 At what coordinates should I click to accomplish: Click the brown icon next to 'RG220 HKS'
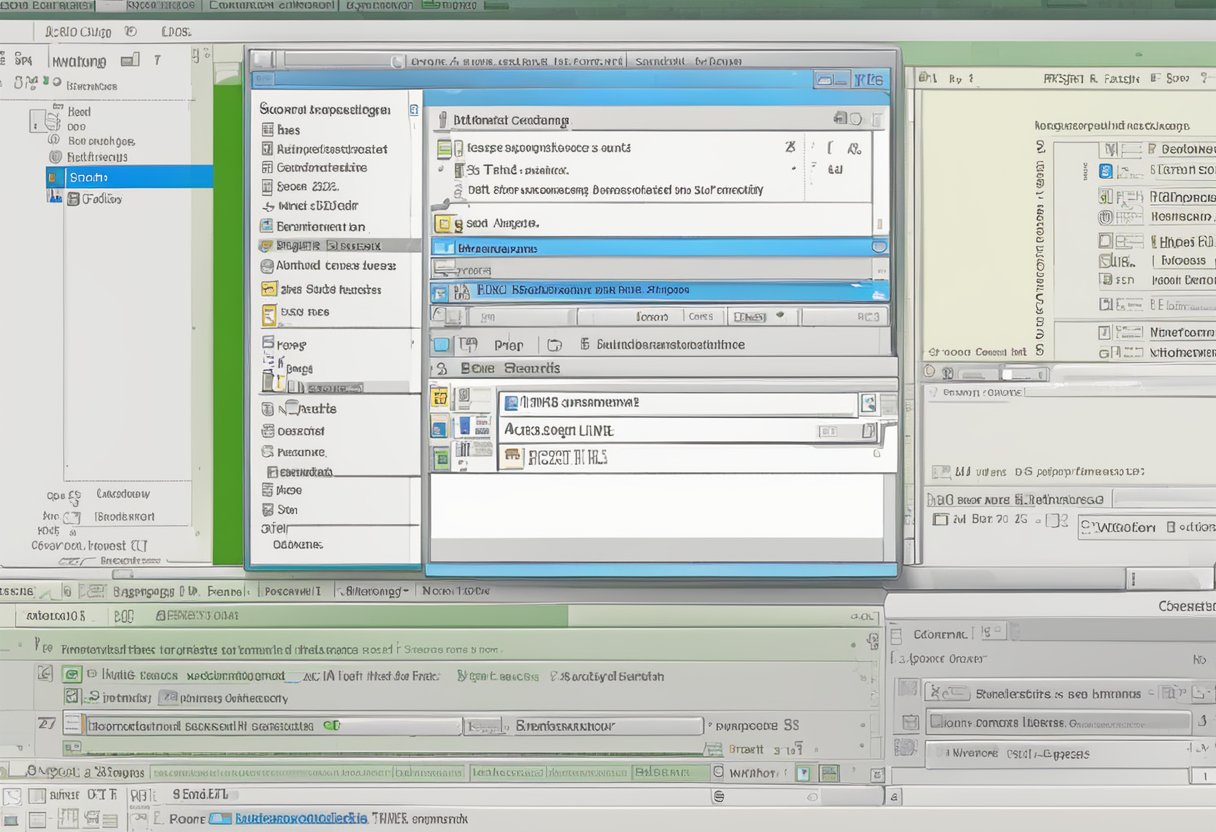512,458
